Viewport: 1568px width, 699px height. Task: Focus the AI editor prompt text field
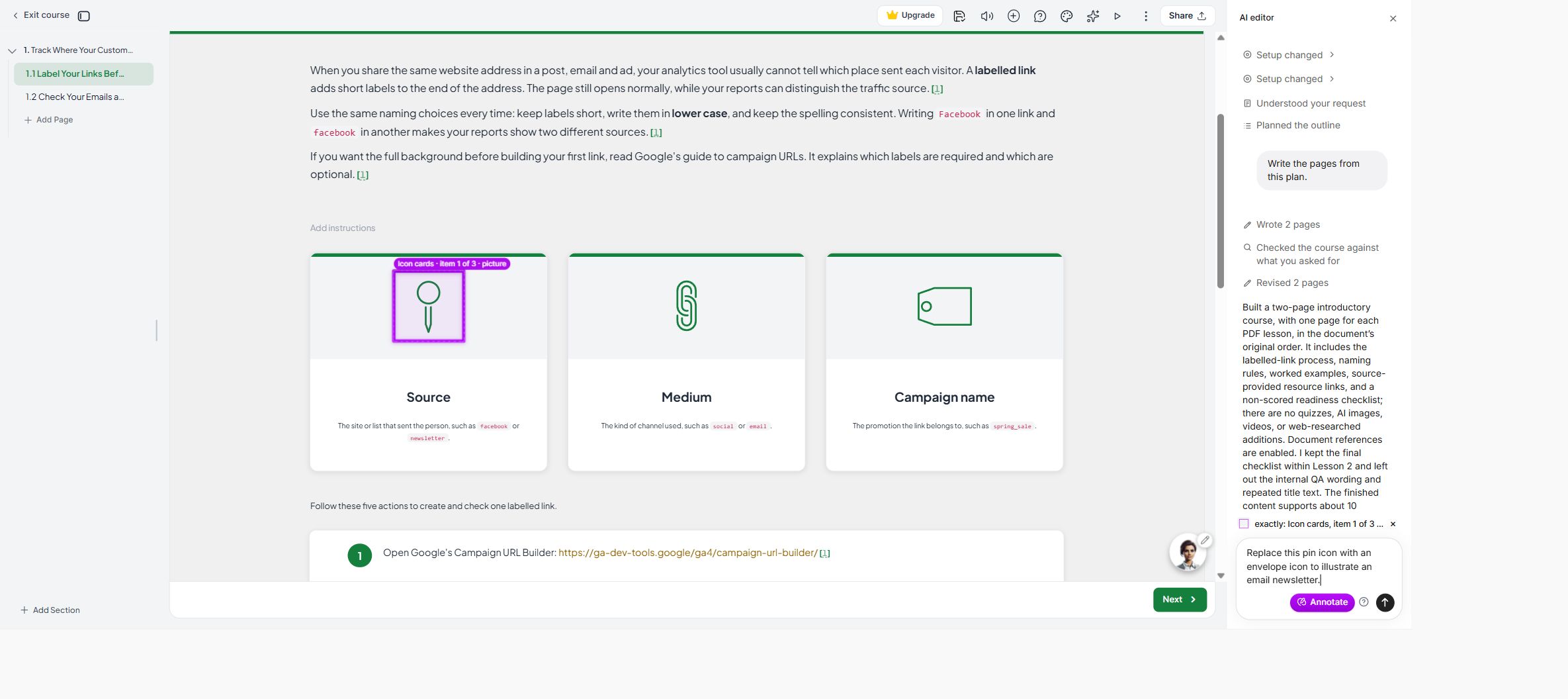pyautogui.click(x=1318, y=567)
